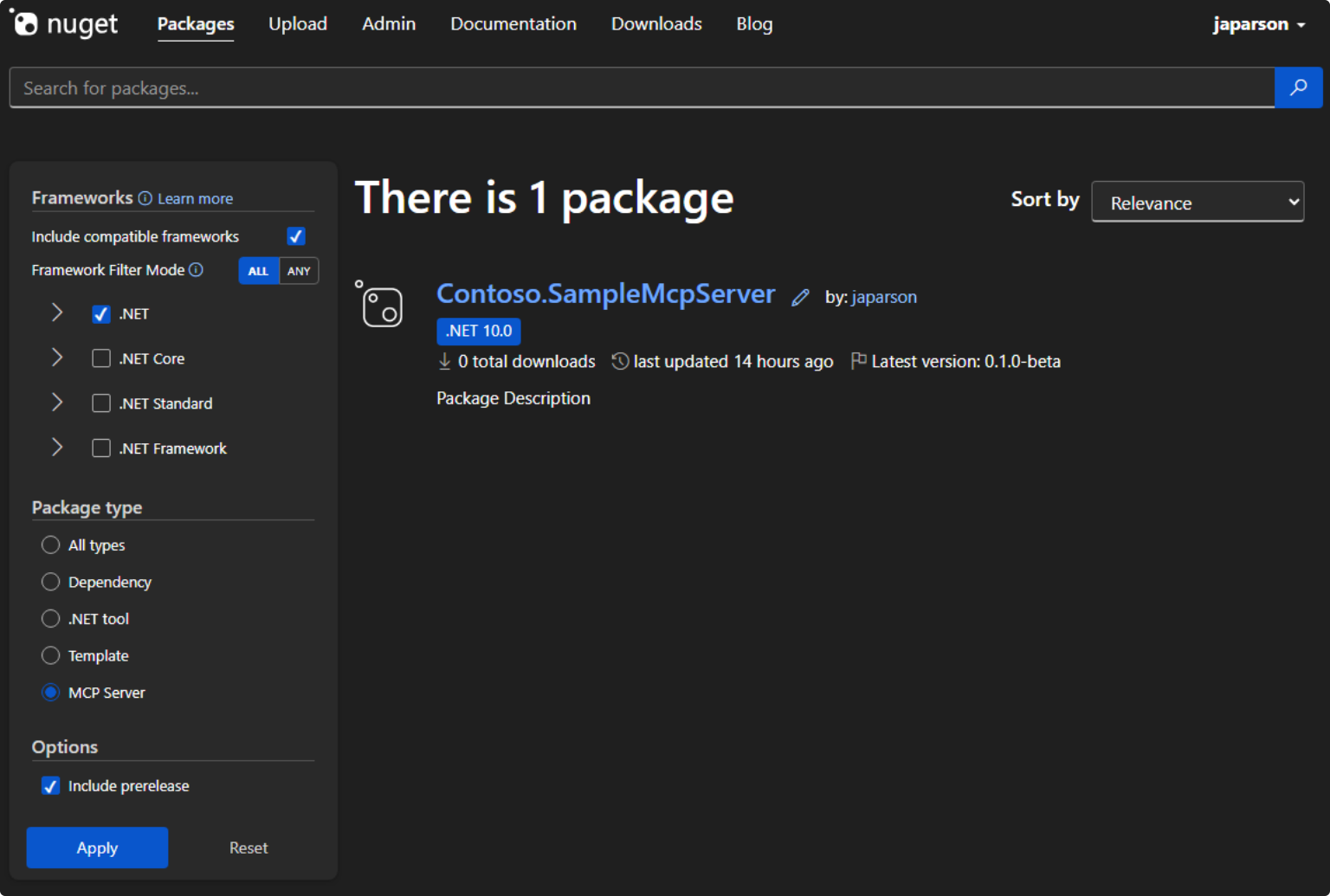The height and width of the screenshot is (896, 1330).
Task: Uncheck Include compatible frameworks
Action: point(295,235)
